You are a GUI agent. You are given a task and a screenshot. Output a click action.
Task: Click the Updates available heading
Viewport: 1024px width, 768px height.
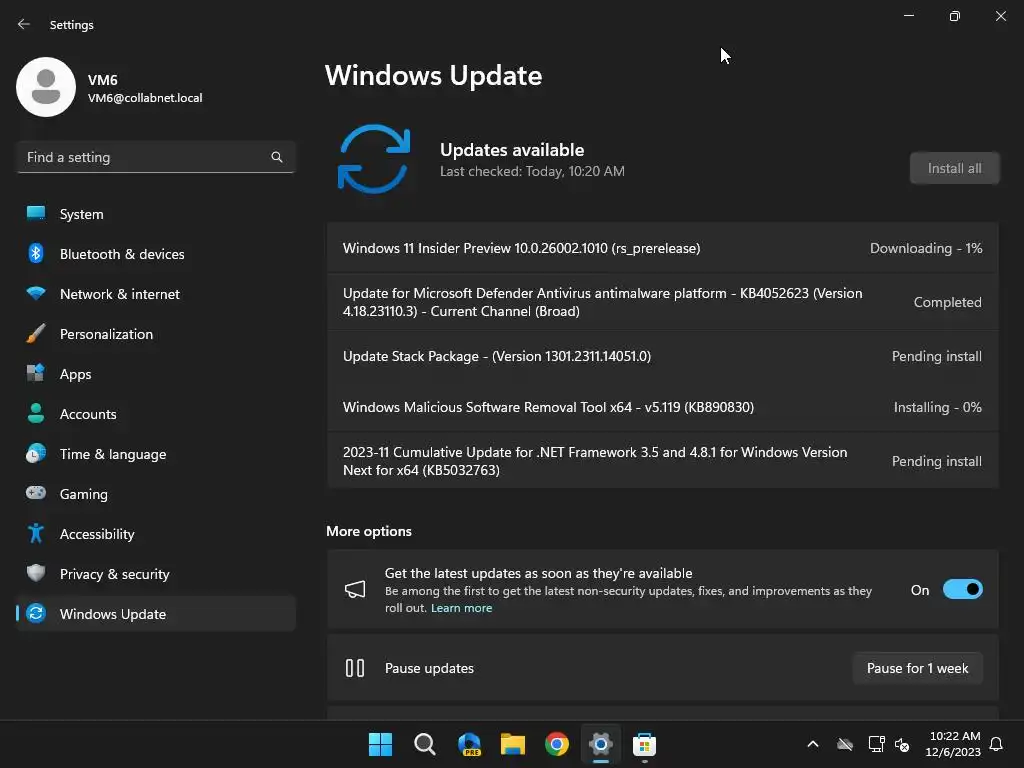(x=512, y=150)
